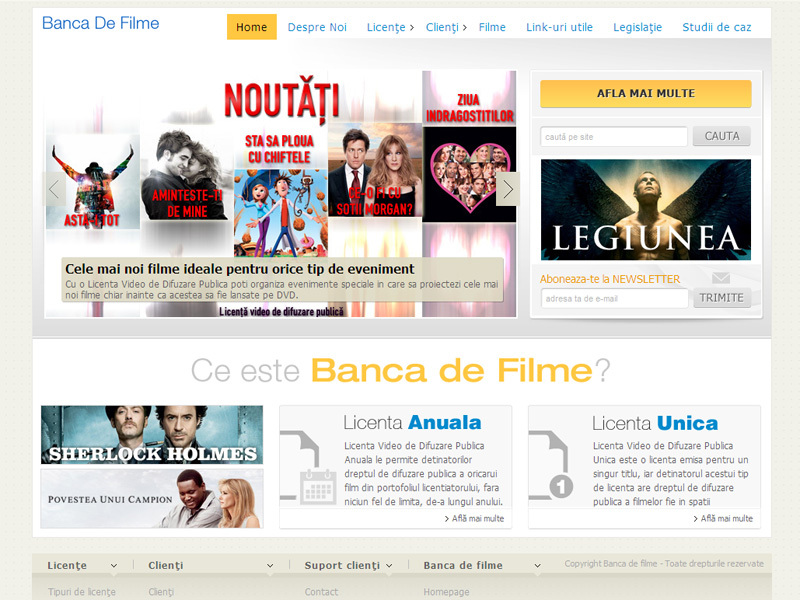Screen dimensions: 800x600
Task: Click the NOUTĂȚI carousel title
Action: pyautogui.click(x=281, y=100)
